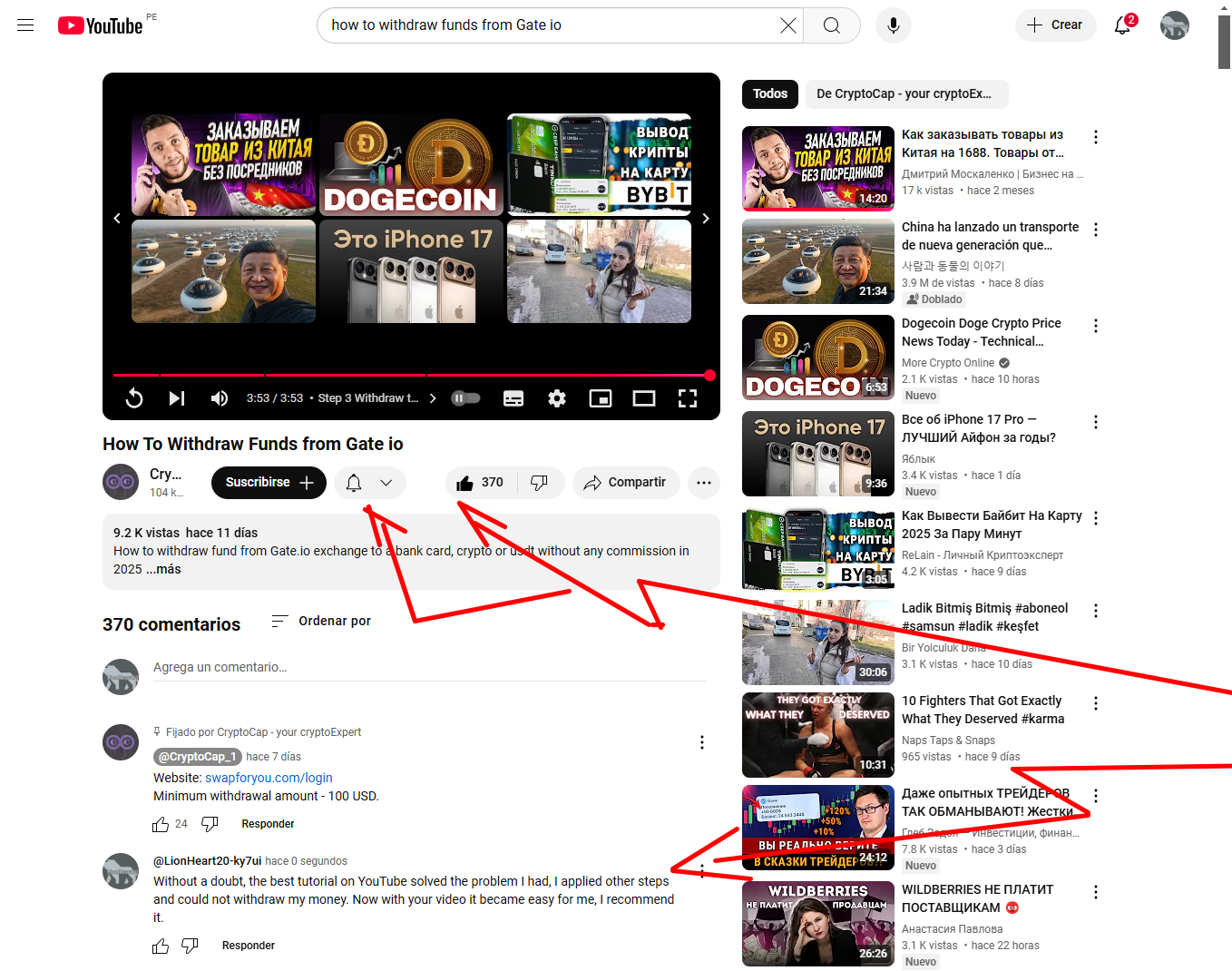Open options for Ladik Bitmiş video
The height and width of the screenshot is (971, 1232).
(x=1096, y=611)
